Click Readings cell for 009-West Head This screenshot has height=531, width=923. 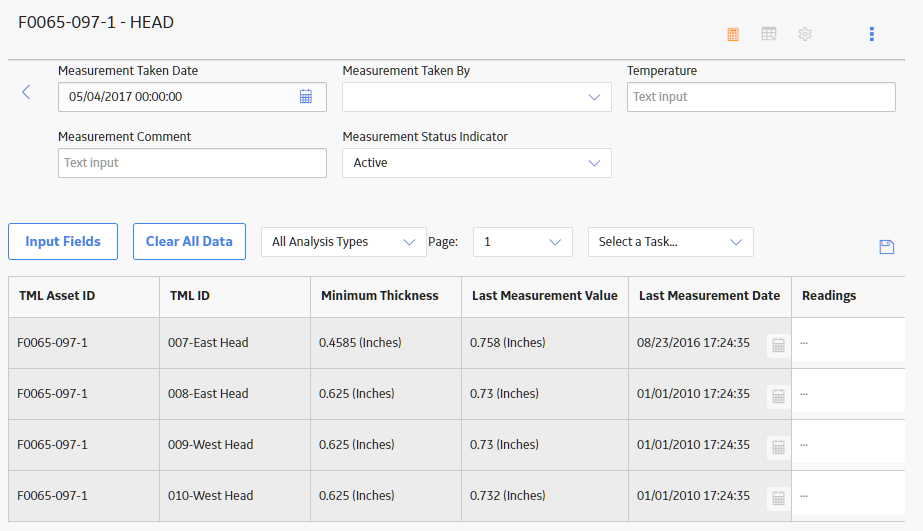point(848,445)
